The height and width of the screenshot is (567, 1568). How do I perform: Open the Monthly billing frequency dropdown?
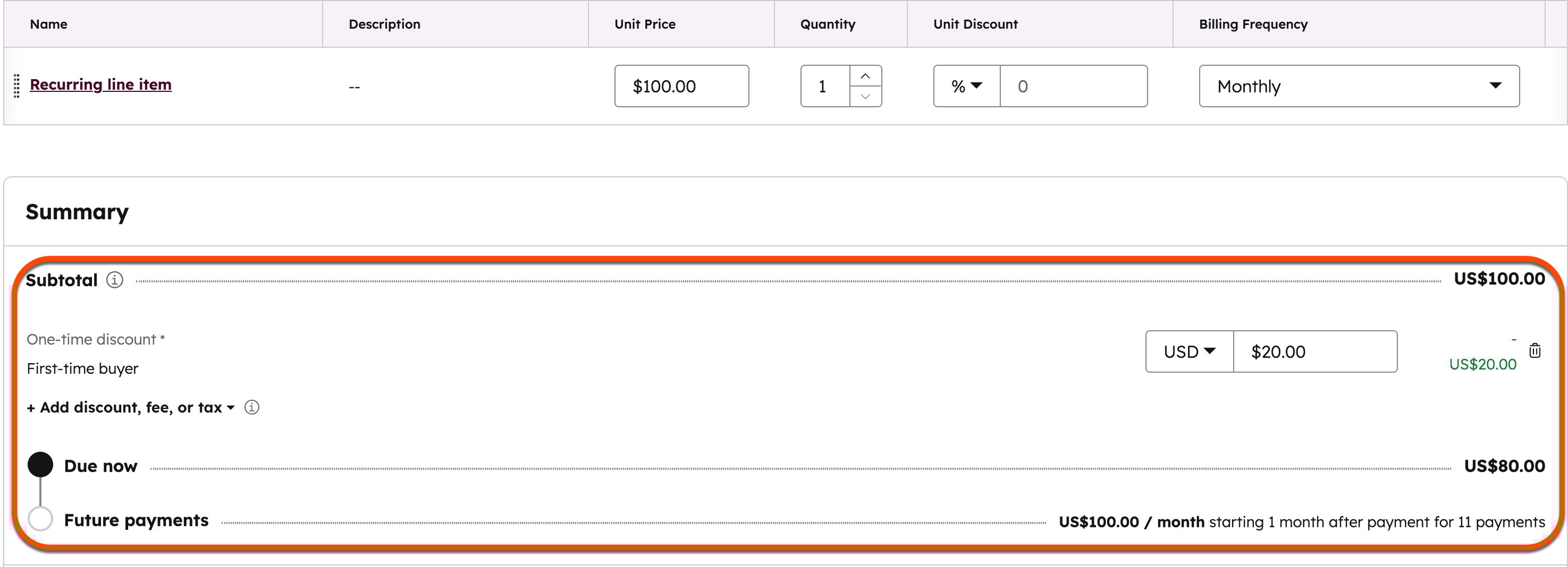1358,86
